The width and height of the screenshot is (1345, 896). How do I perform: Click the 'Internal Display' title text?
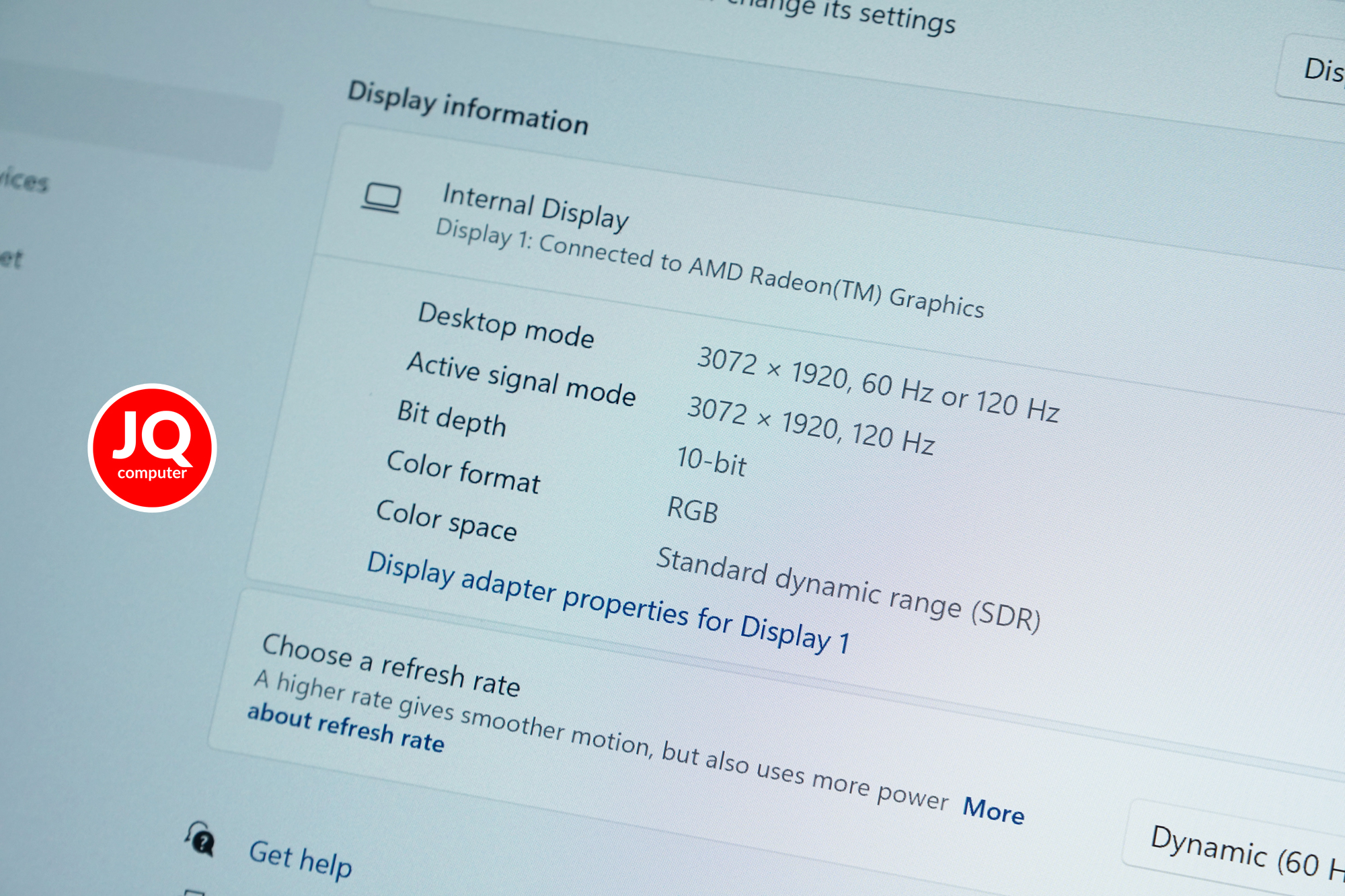click(535, 206)
